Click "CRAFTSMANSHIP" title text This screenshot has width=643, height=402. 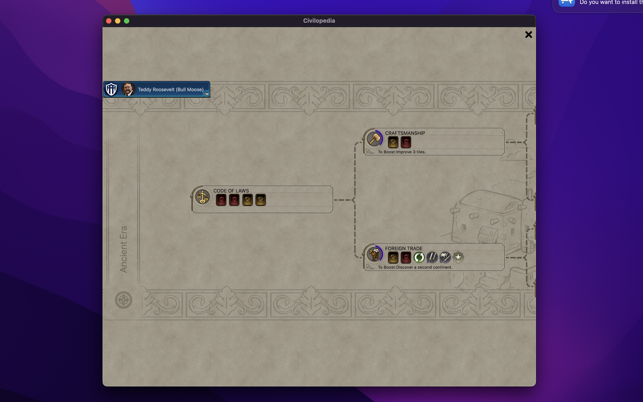point(405,133)
